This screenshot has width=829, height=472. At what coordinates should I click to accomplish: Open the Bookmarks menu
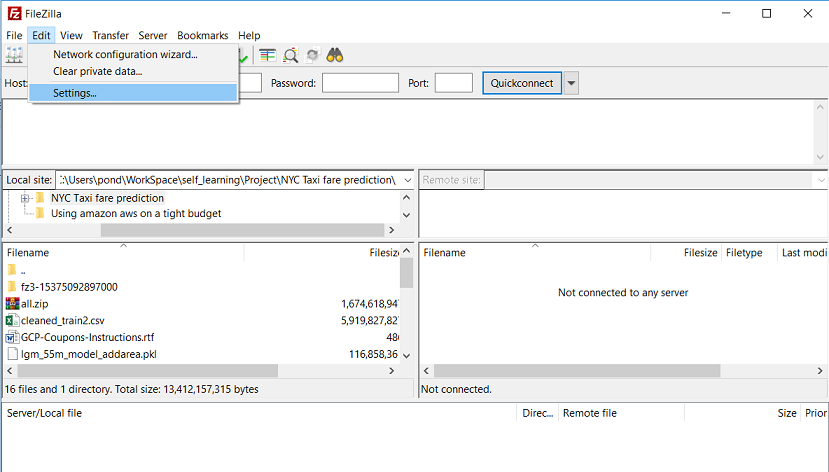point(202,35)
